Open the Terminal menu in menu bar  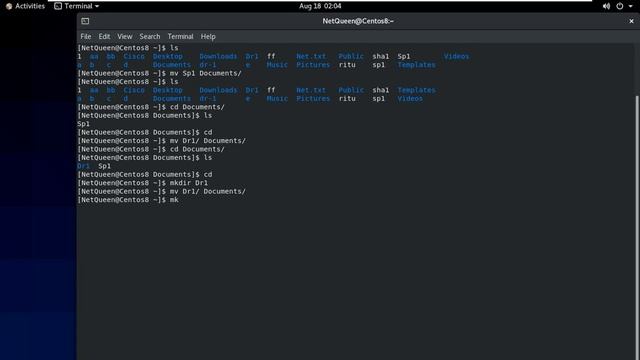tap(180, 36)
